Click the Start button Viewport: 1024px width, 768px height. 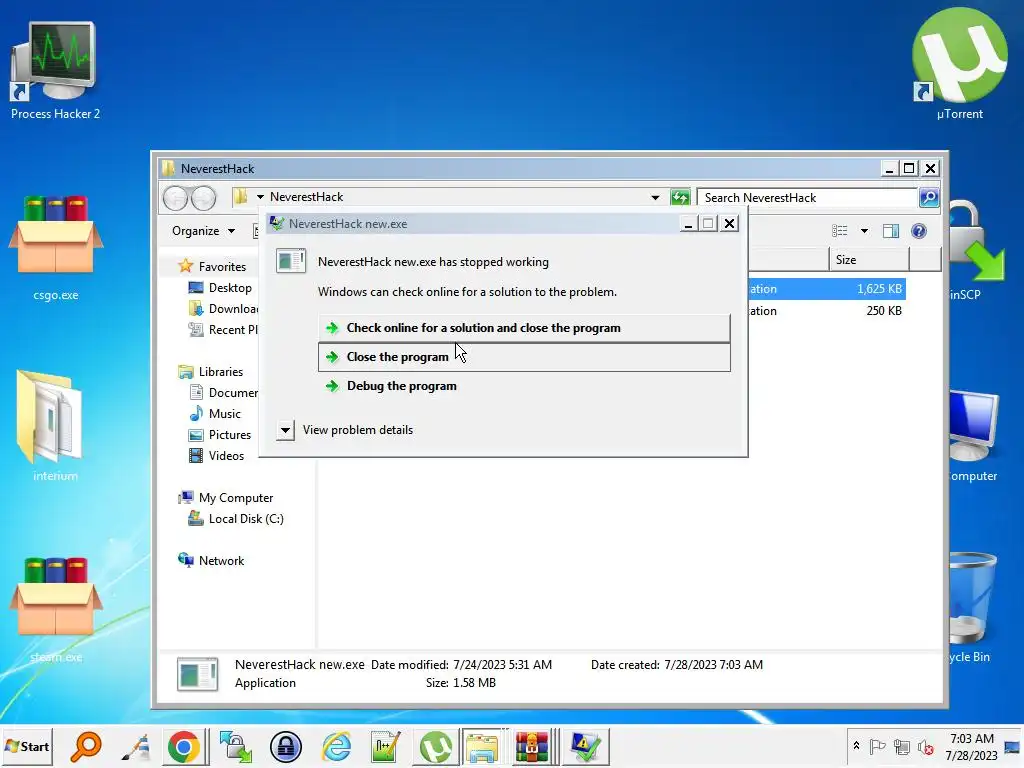pos(27,746)
